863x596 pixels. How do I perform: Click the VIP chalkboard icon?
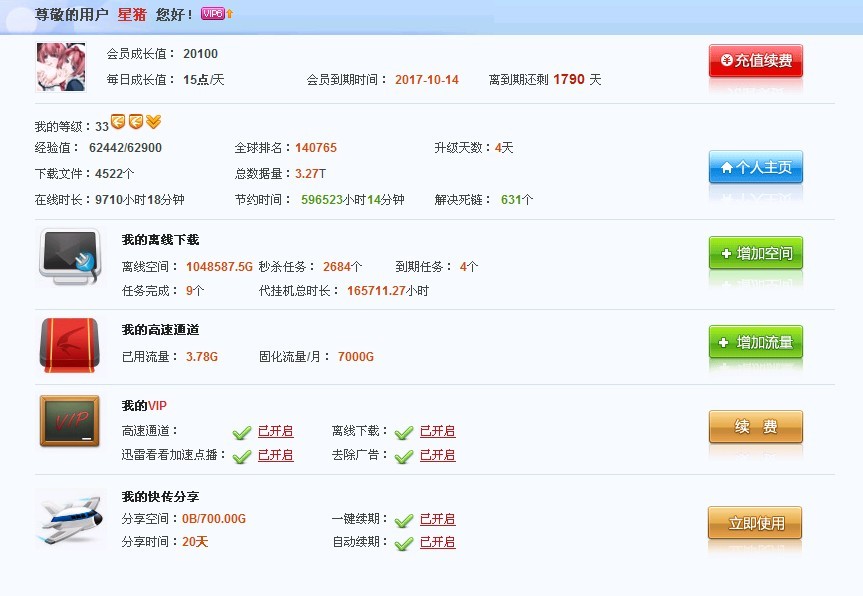[69, 420]
